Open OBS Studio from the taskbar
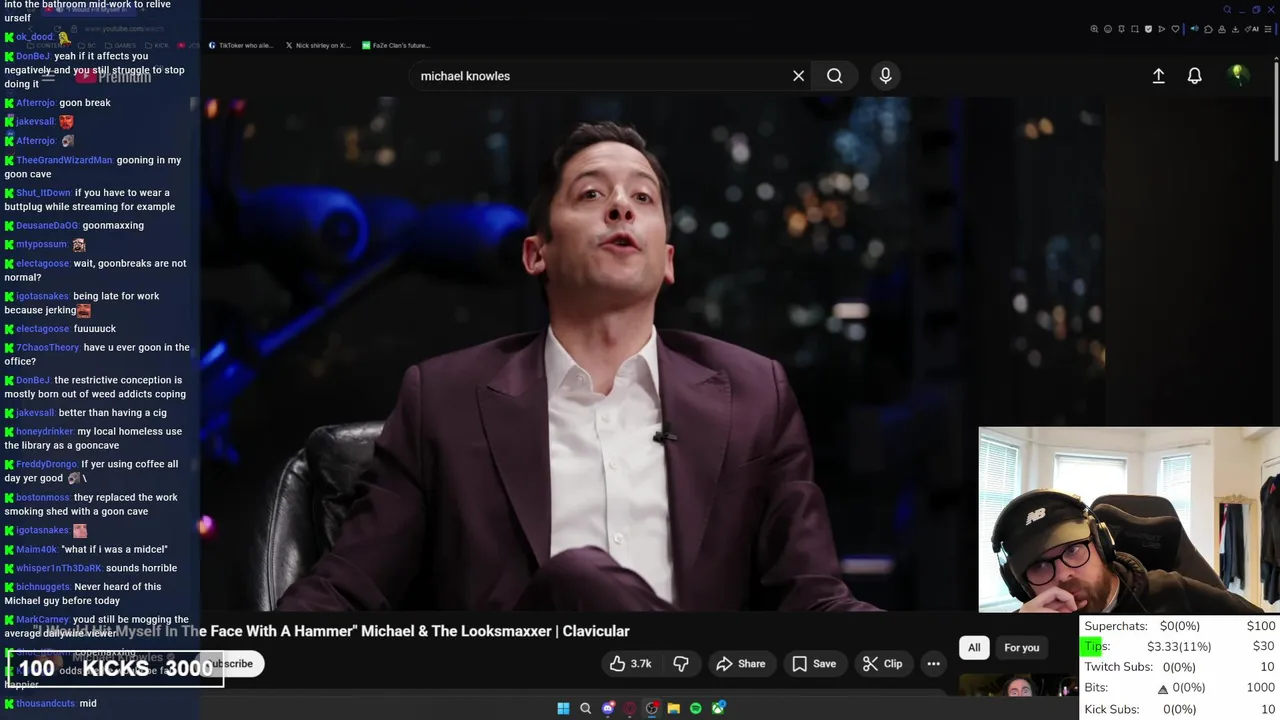This screenshot has width=1280, height=720. 651,708
